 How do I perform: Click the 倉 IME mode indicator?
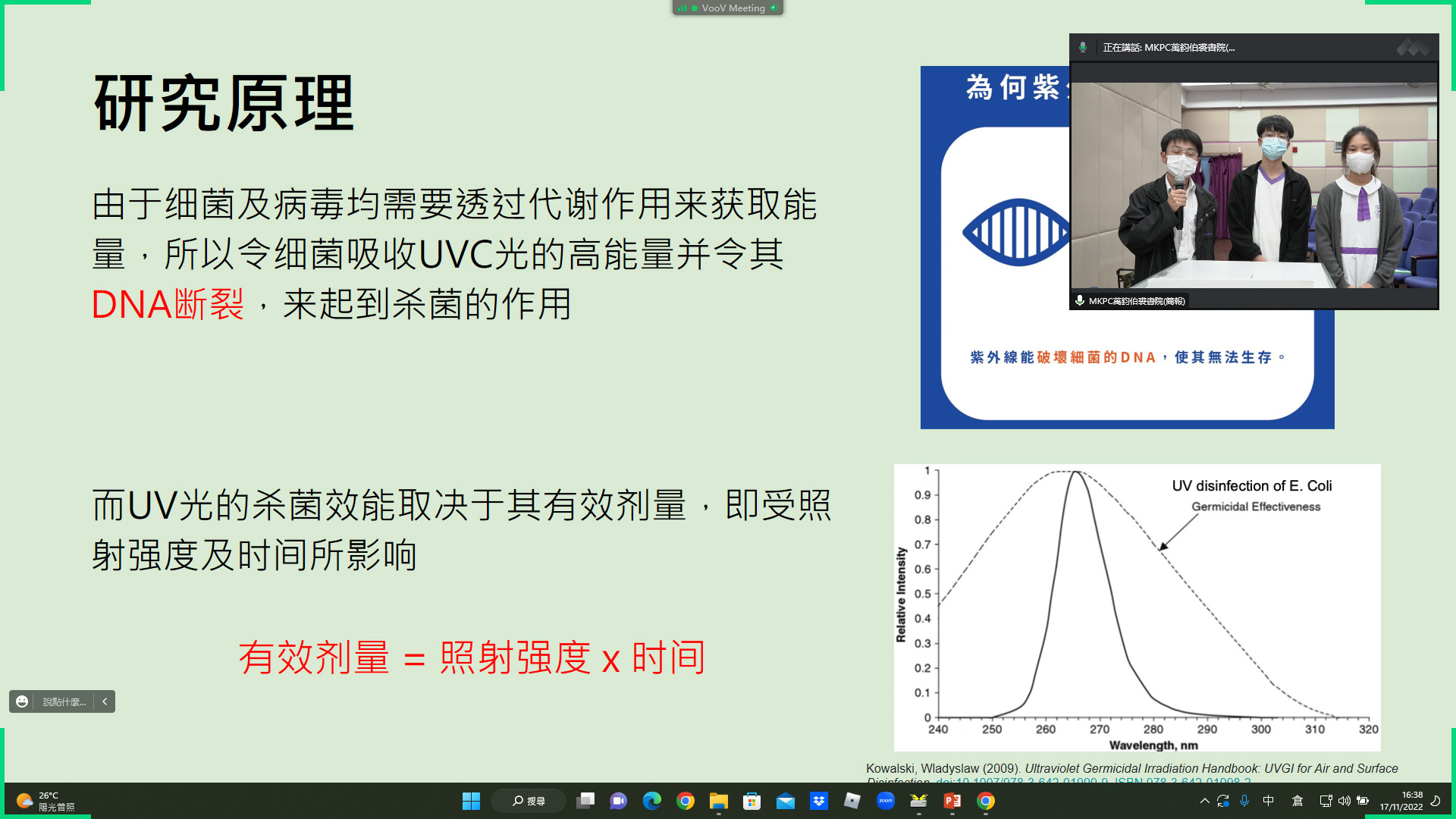click(1298, 801)
